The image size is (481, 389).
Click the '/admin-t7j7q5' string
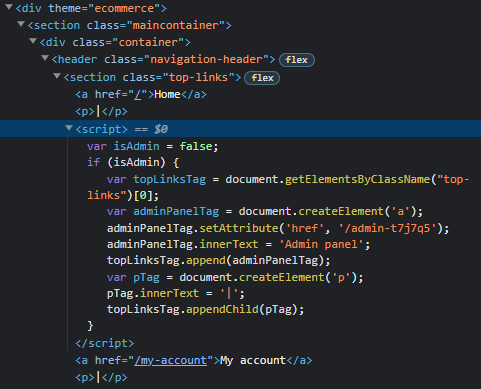387,228
